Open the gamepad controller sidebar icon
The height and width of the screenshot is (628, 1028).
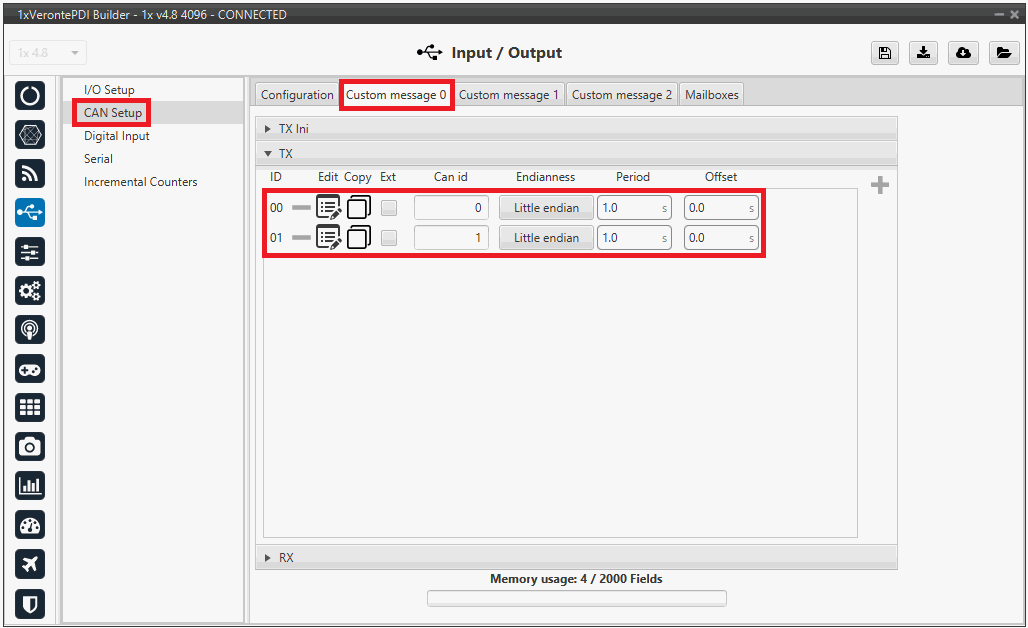pyautogui.click(x=30, y=369)
